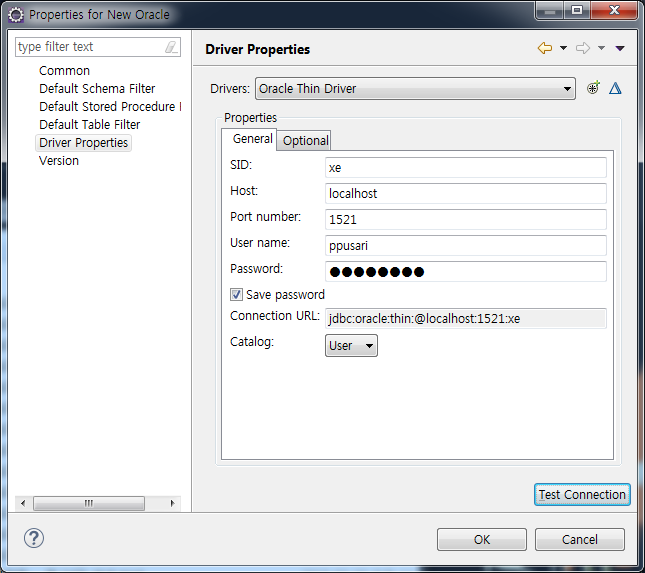Click the New Driver Definition icon
This screenshot has width=645, height=573.
tap(593, 88)
